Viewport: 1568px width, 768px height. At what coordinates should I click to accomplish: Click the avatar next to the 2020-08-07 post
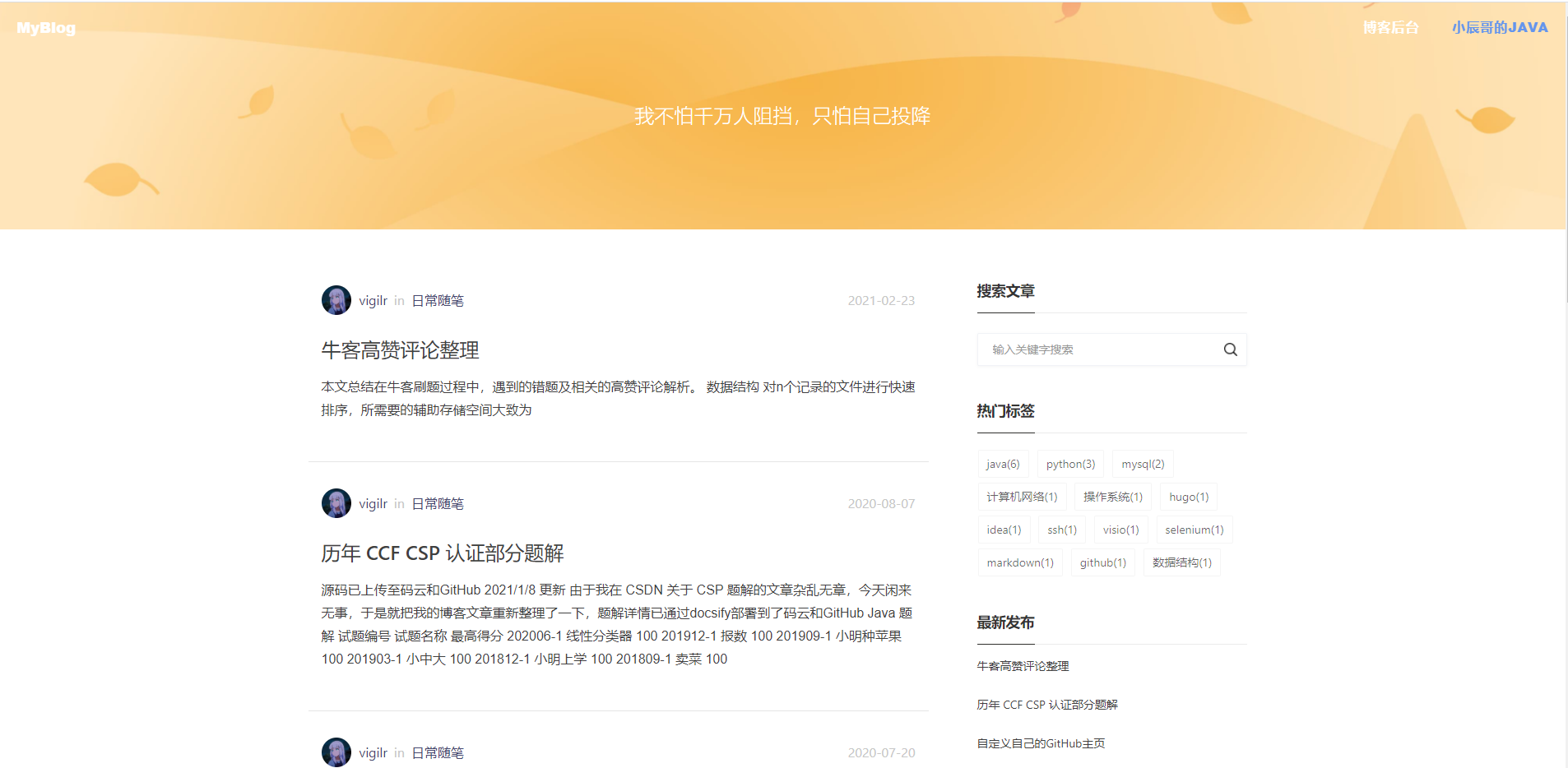click(x=336, y=503)
